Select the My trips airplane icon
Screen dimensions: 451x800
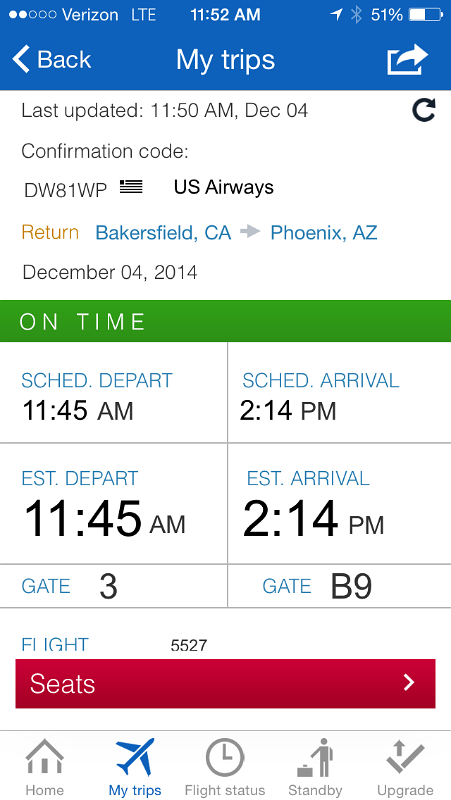point(135,757)
